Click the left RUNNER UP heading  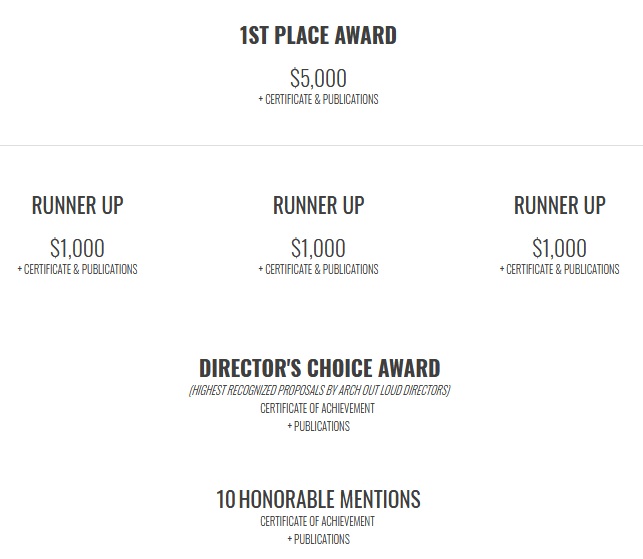78,205
